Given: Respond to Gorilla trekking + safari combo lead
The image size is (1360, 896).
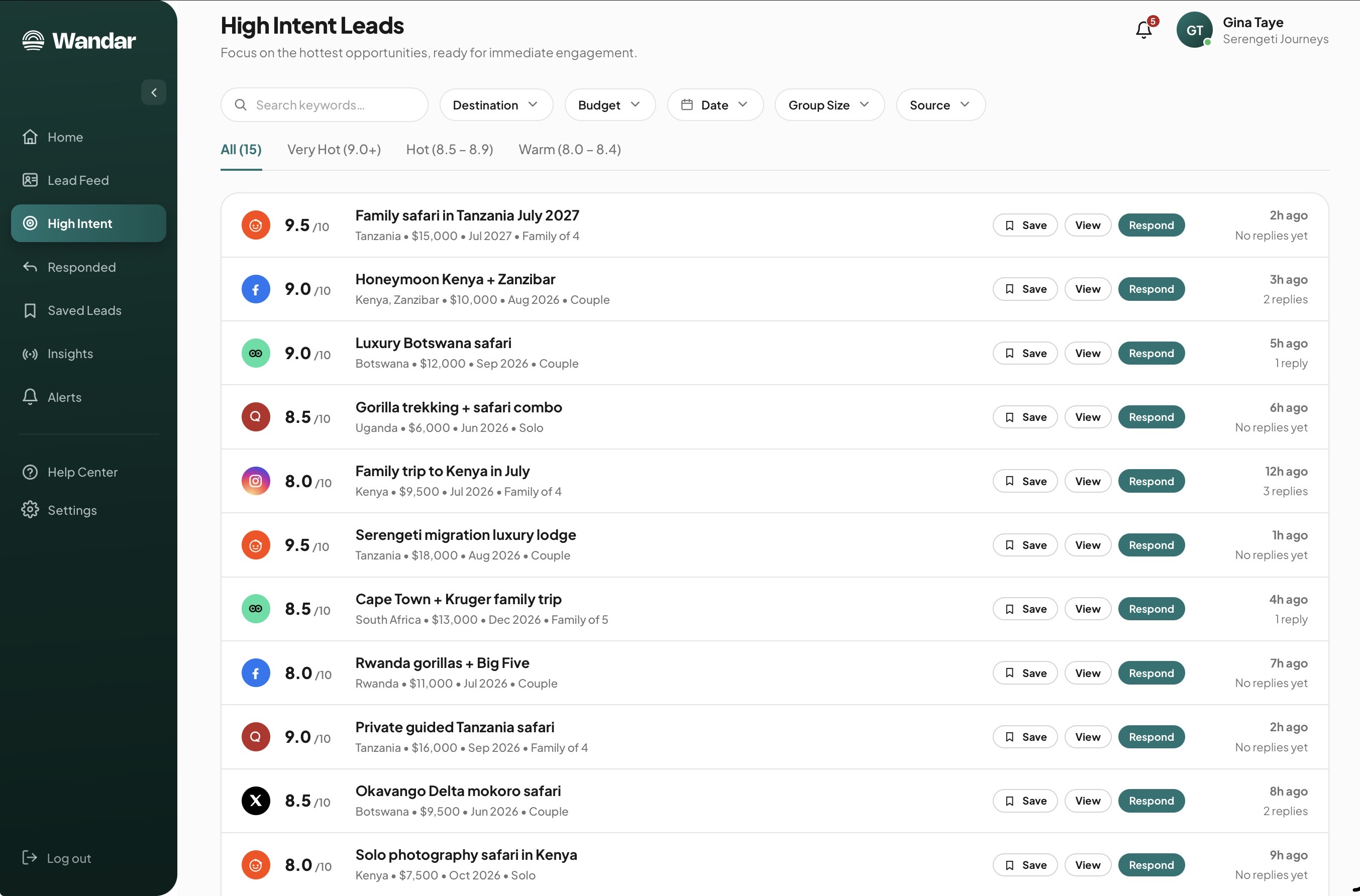Looking at the screenshot, I should tap(1152, 417).
